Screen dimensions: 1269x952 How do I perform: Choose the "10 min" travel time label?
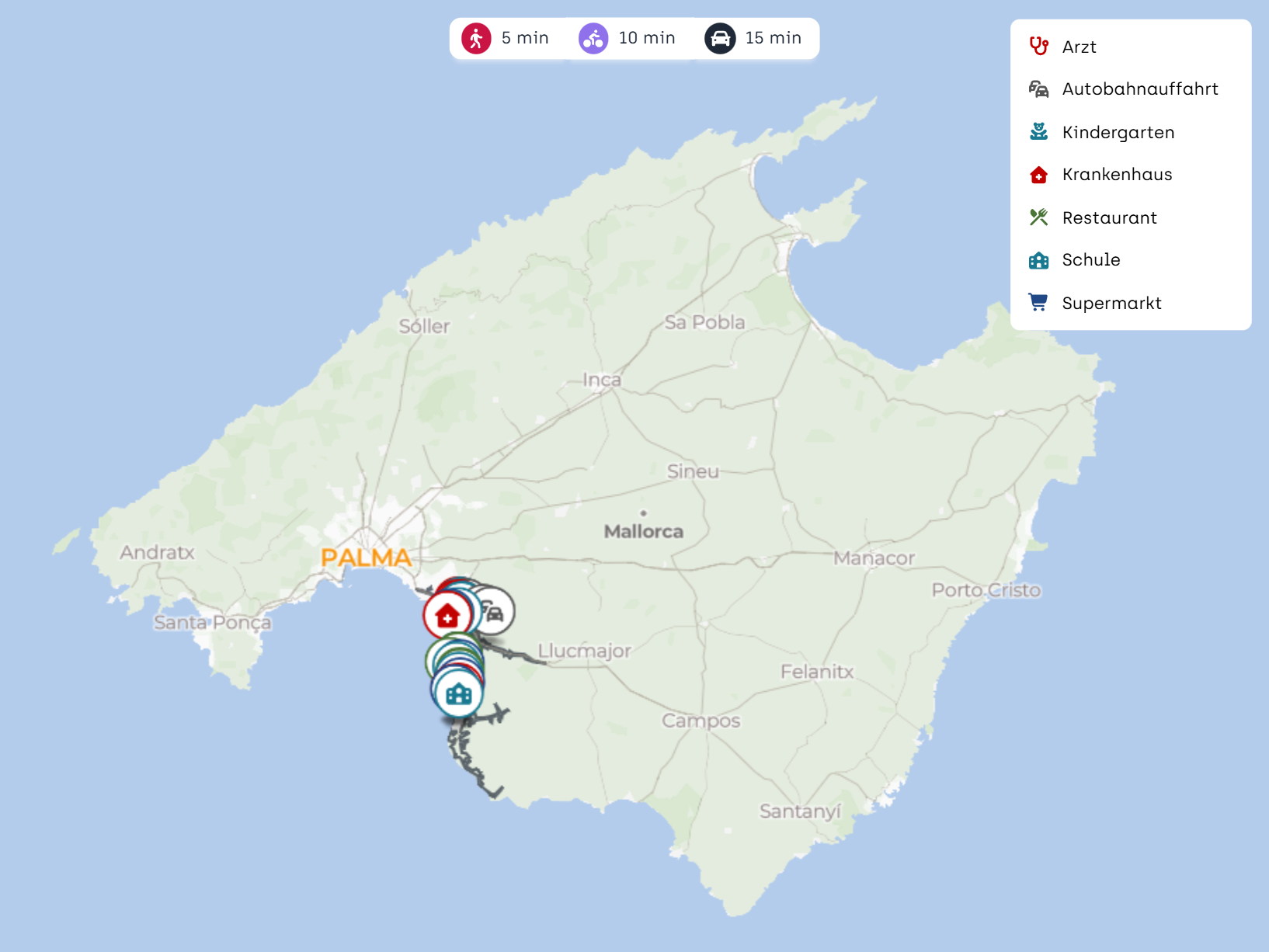tap(647, 38)
